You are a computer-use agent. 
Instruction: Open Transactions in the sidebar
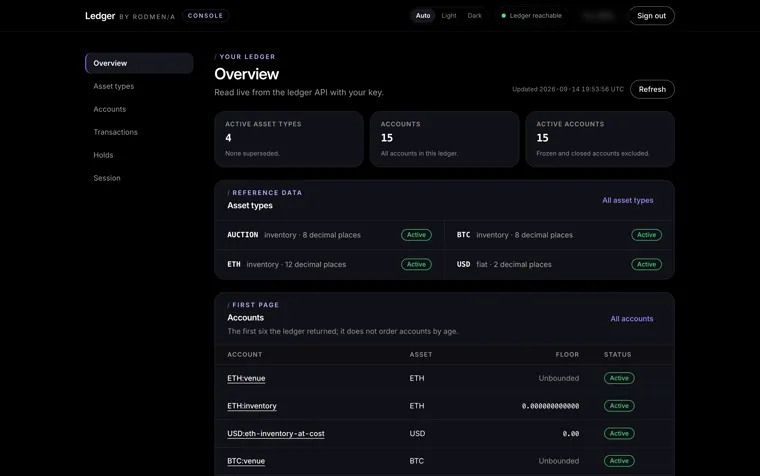(x=115, y=132)
